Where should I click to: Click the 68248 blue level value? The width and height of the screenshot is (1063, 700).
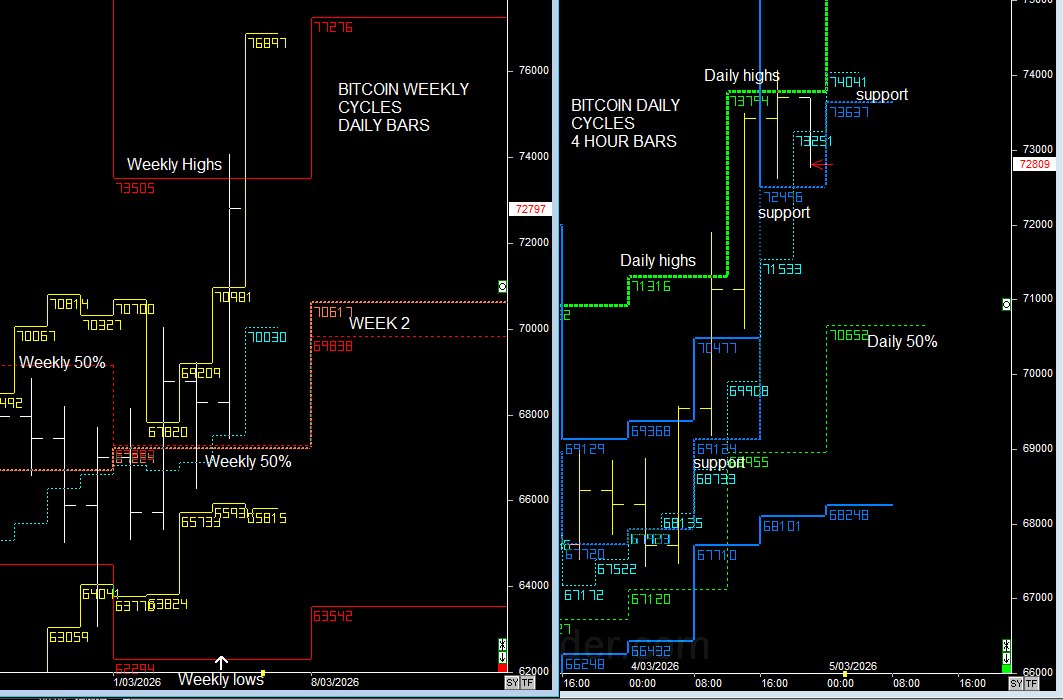tap(849, 515)
